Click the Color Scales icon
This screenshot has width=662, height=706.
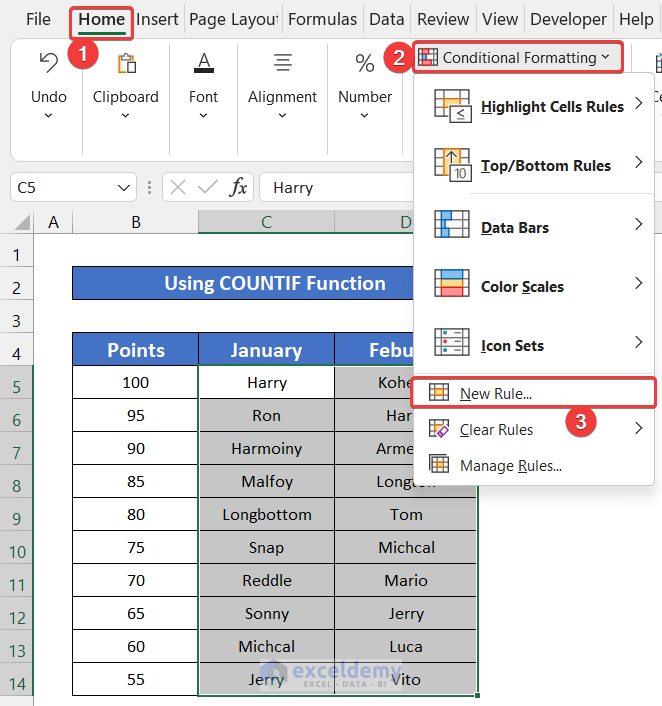(452, 283)
